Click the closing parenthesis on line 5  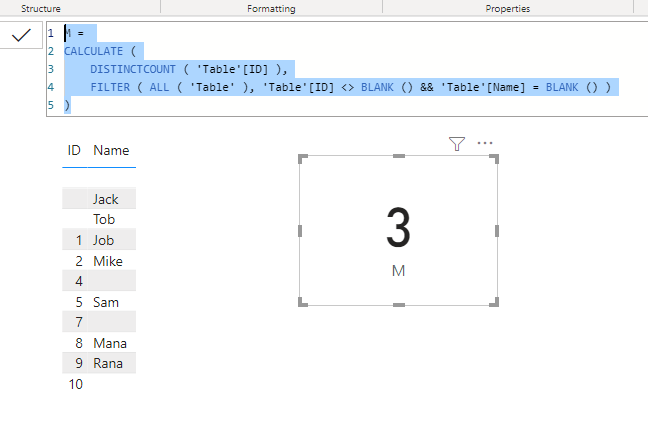click(x=67, y=105)
